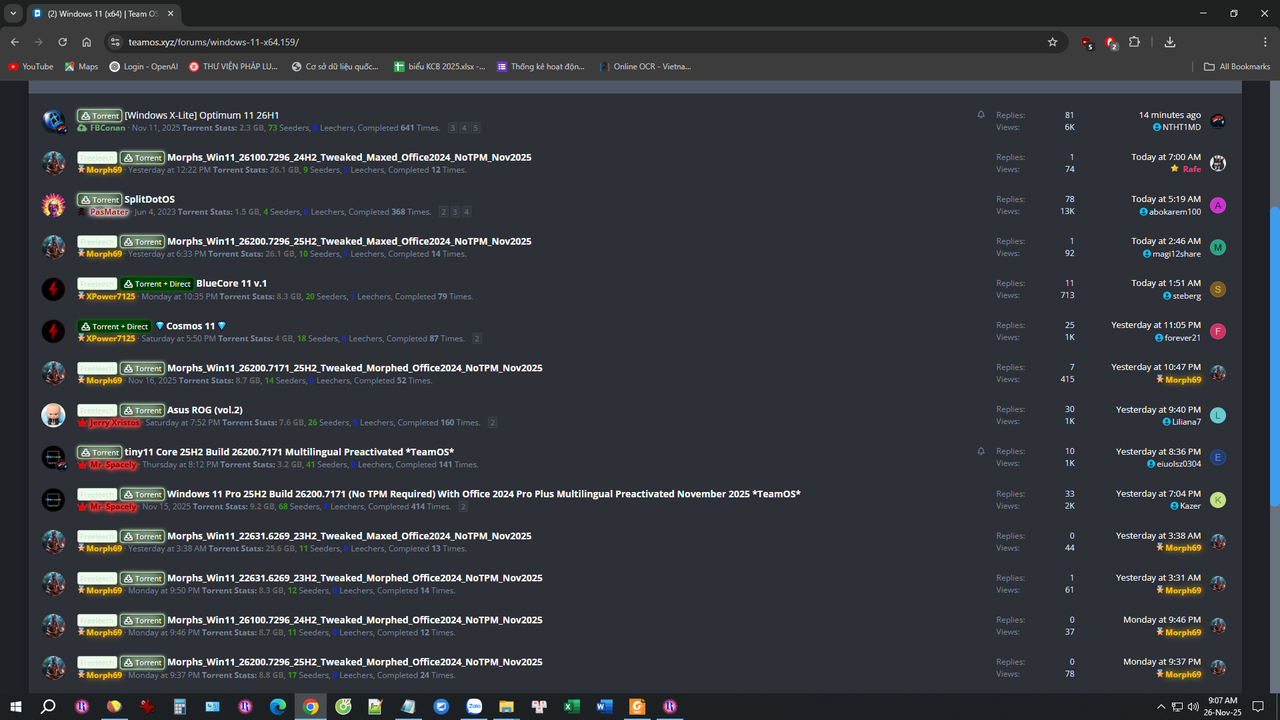Image resolution: width=1280 pixels, height=720 pixels.
Task: Go to page 4 of SplitDotOS thread
Action: pyautogui.click(x=466, y=212)
